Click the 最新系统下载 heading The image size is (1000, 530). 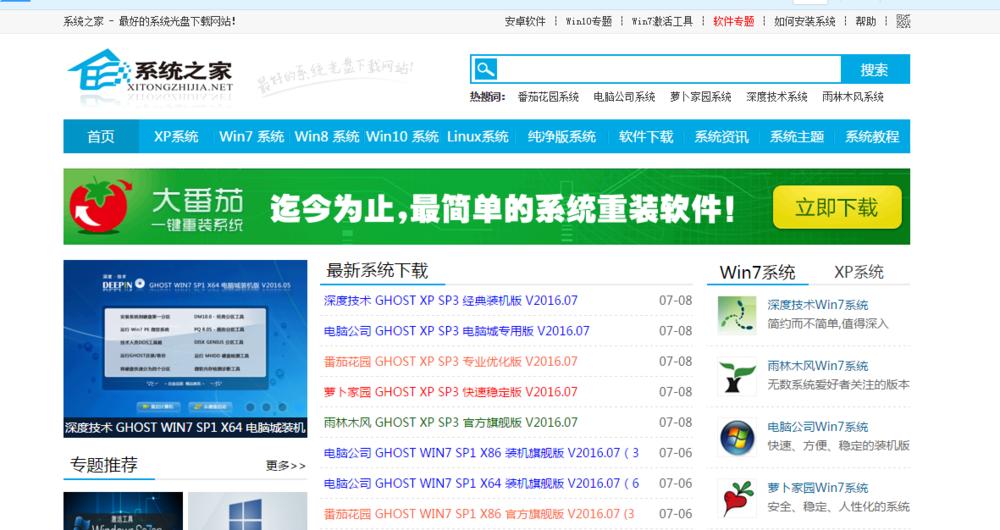[377, 270]
